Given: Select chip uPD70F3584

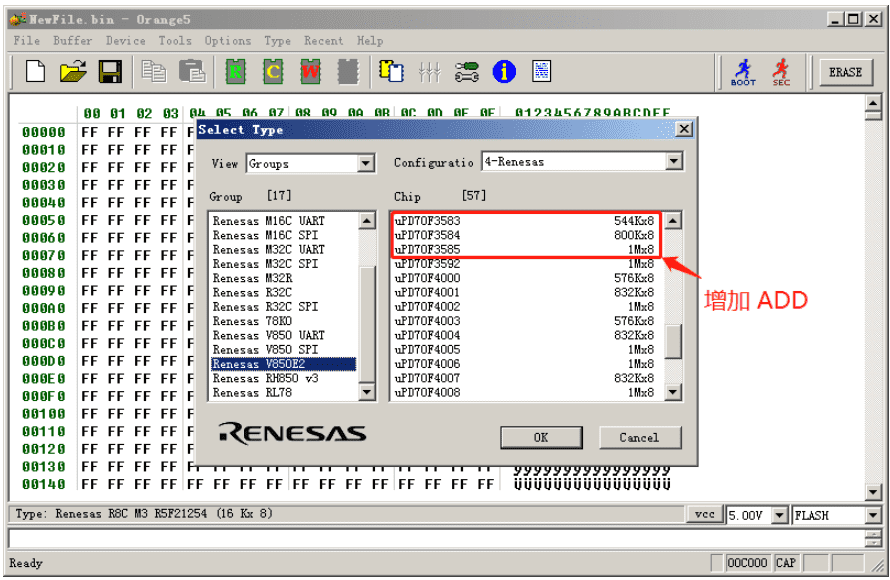Looking at the screenshot, I should point(525,235).
